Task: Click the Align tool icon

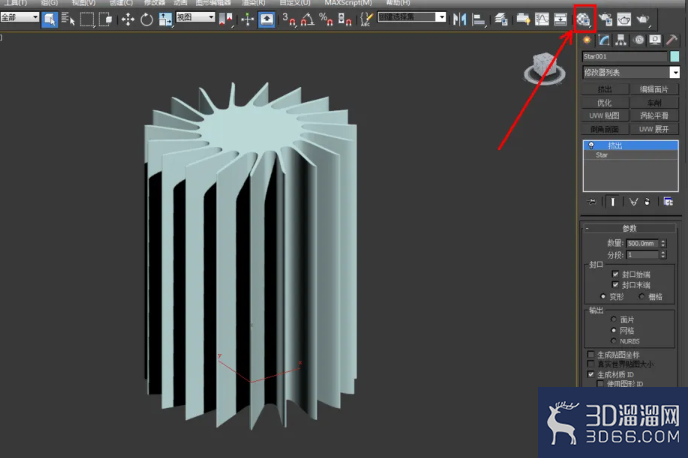Action: pyautogui.click(x=479, y=19)
